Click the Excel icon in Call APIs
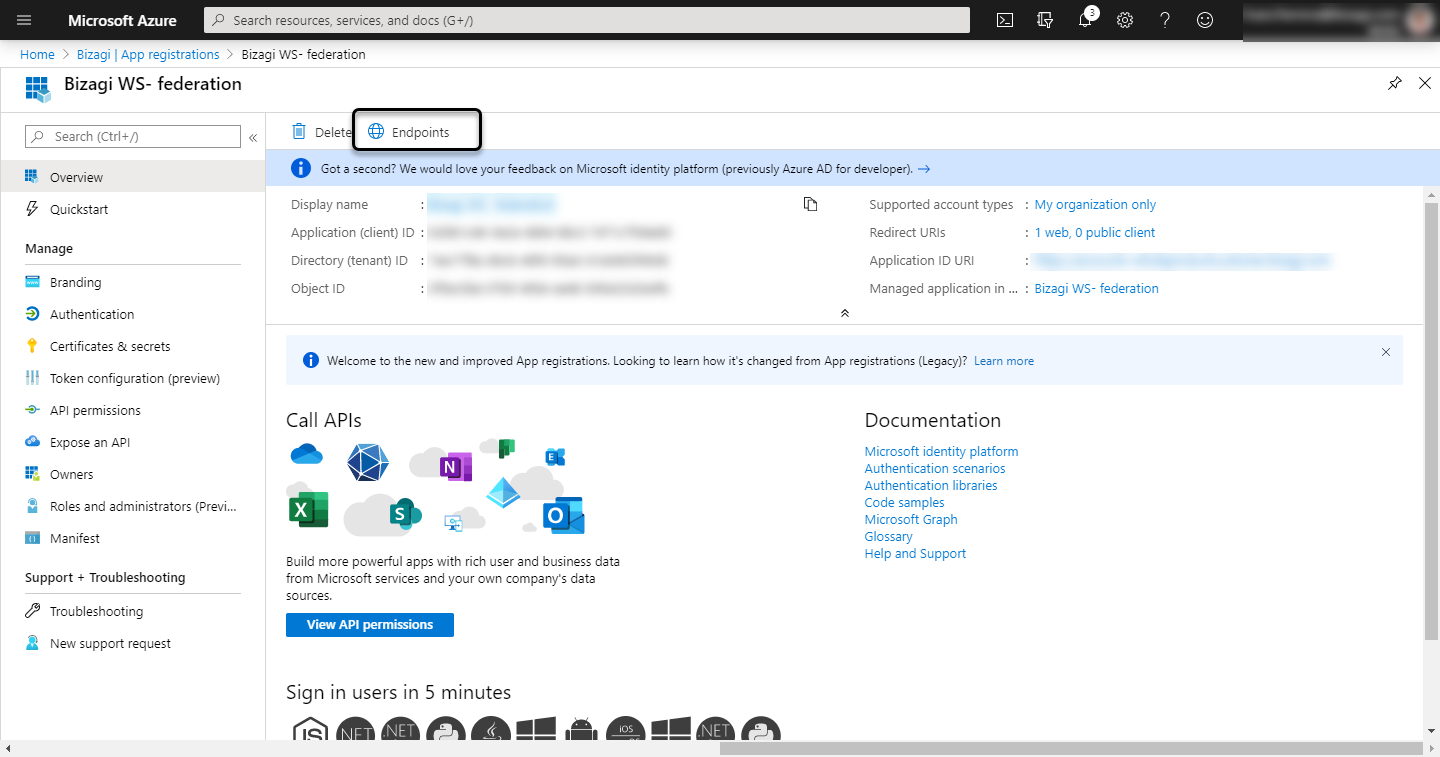 coord(308,511)
